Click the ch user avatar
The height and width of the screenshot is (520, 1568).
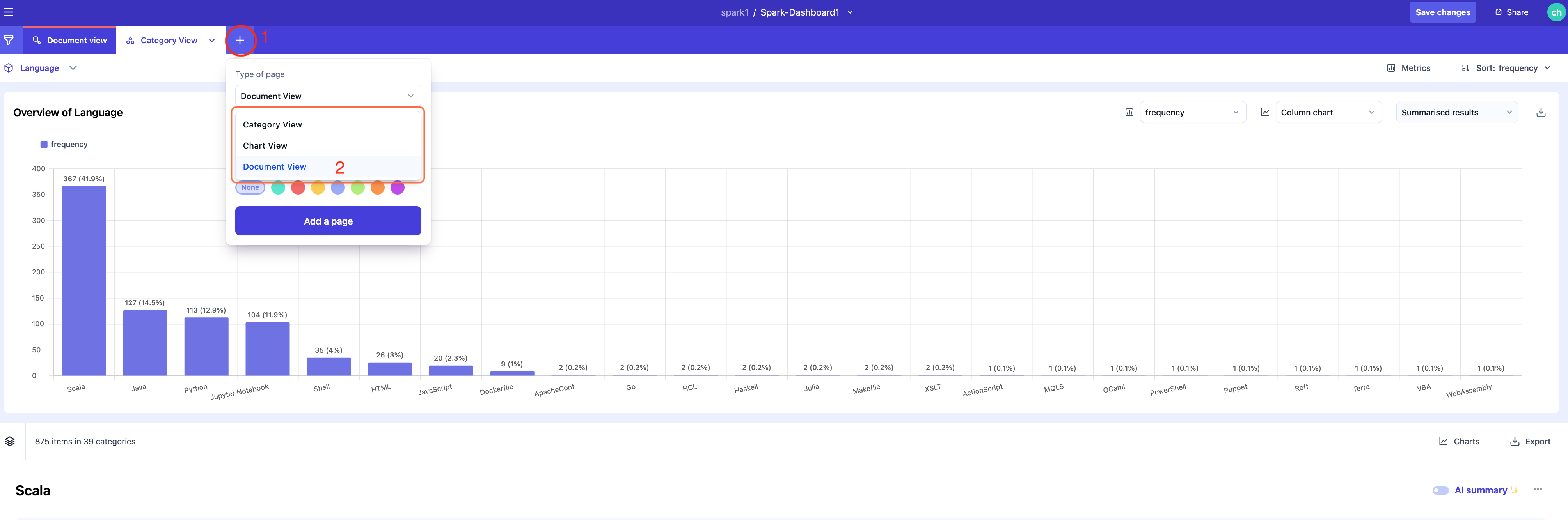(x=1556, y=12)
